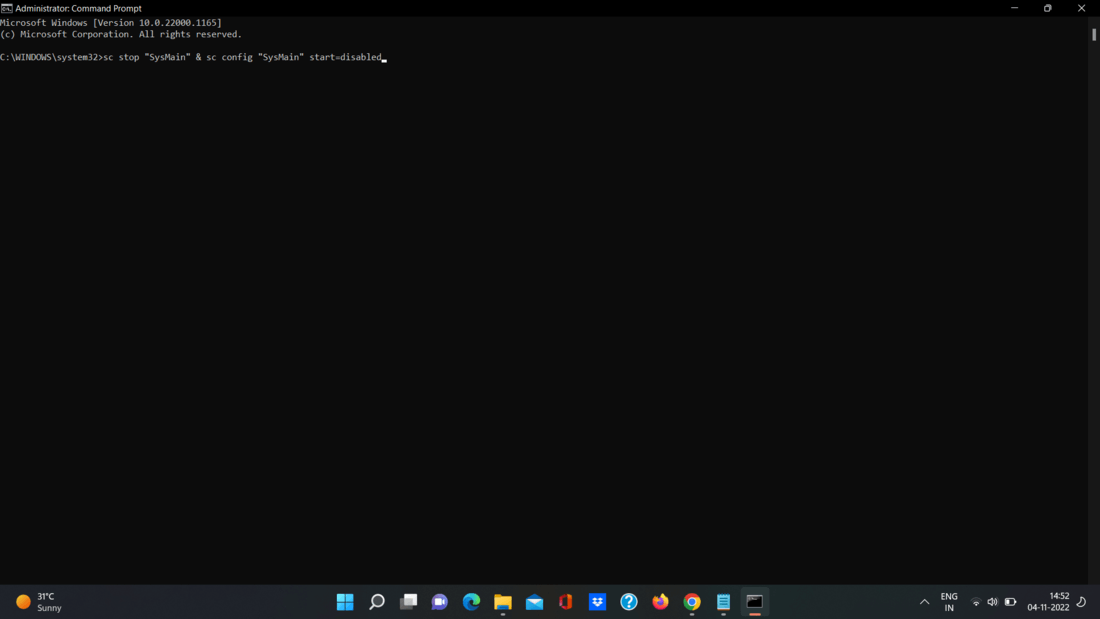Open Dropbox from the taskbar

pos(597,601)
